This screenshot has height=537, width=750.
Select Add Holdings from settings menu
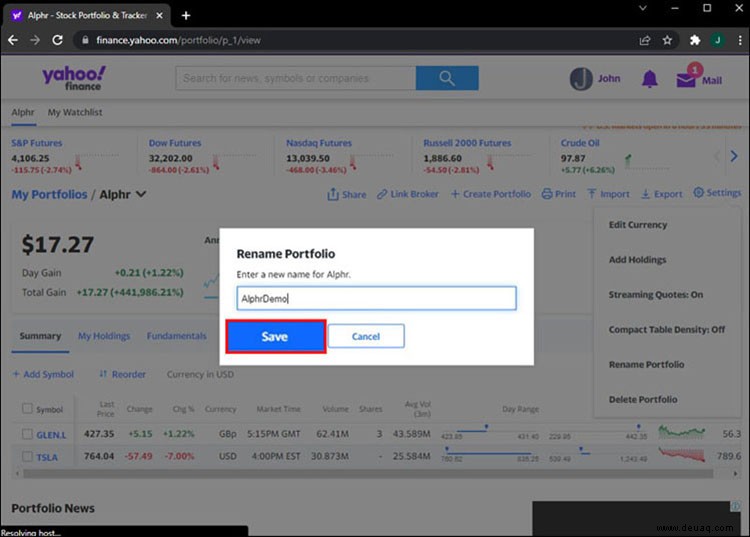pyautogui.click(x=637, y=260)
